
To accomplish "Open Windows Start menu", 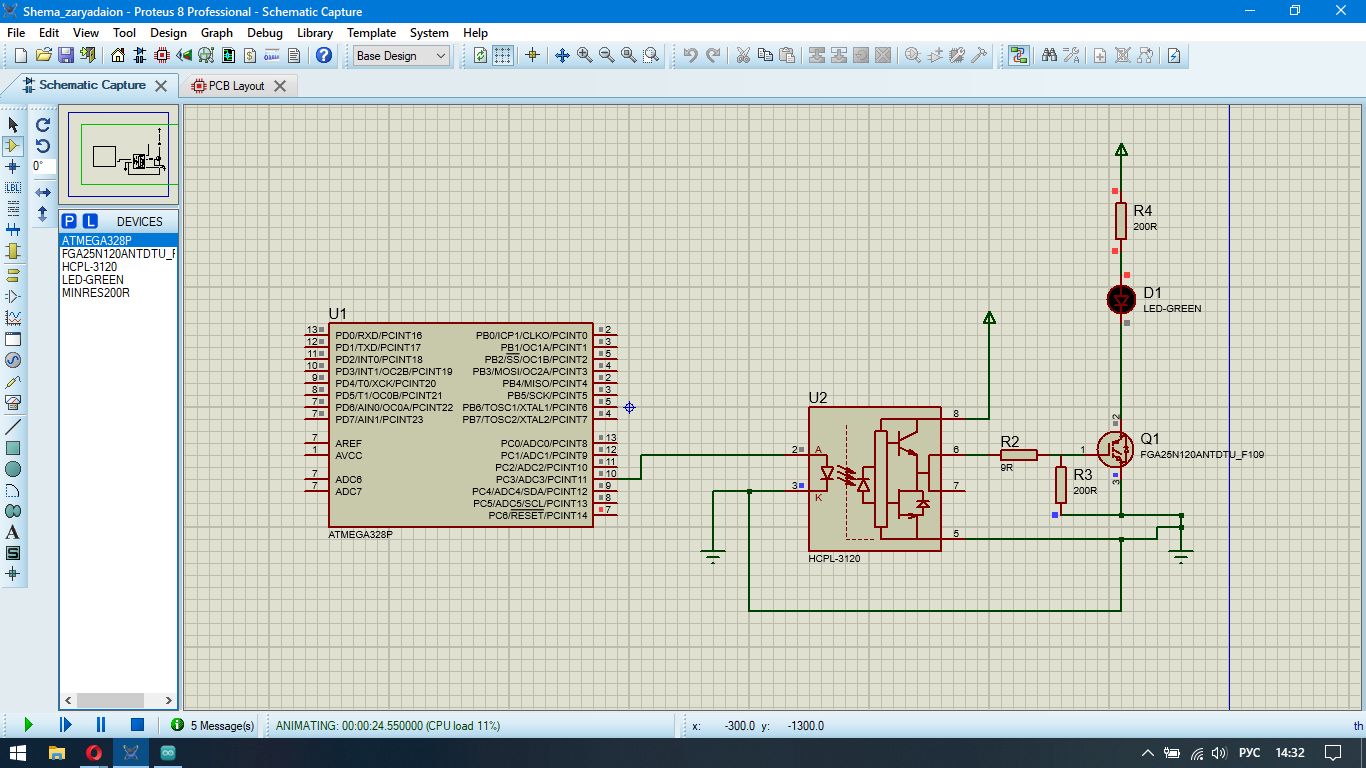I will point(18,752).
